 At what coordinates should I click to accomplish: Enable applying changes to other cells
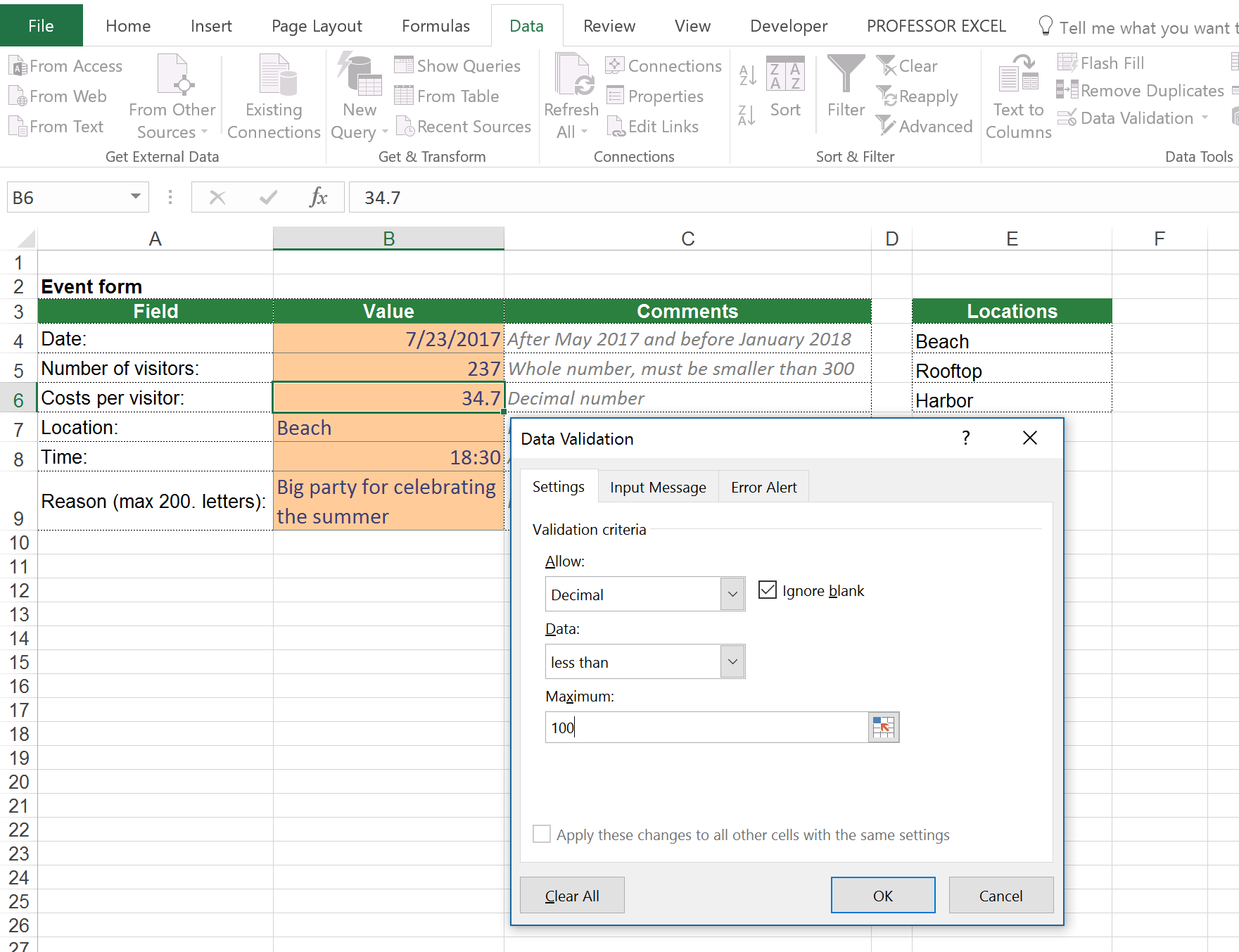tap(541, 834)
